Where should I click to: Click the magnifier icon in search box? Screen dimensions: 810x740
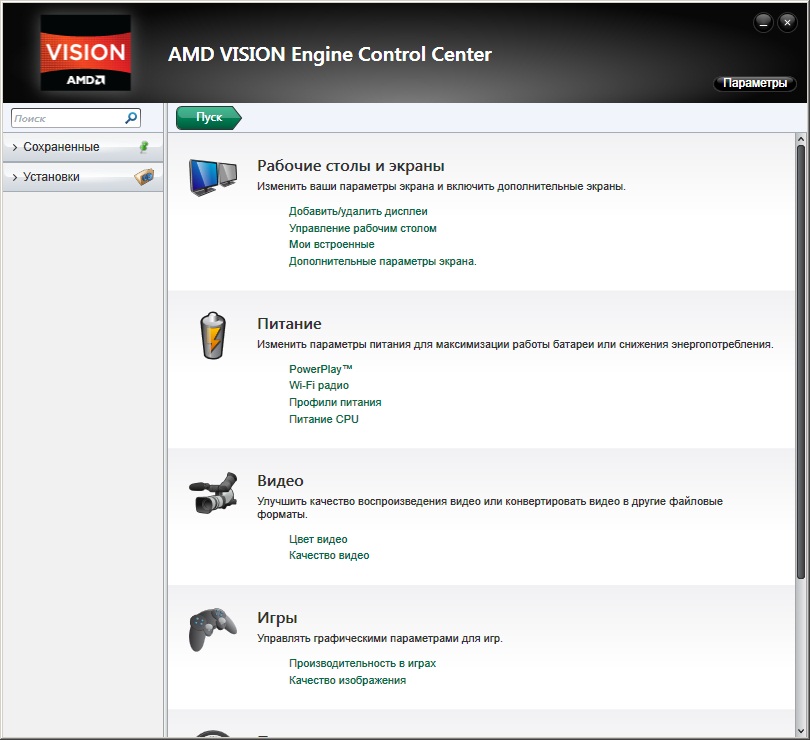(131, 118)
